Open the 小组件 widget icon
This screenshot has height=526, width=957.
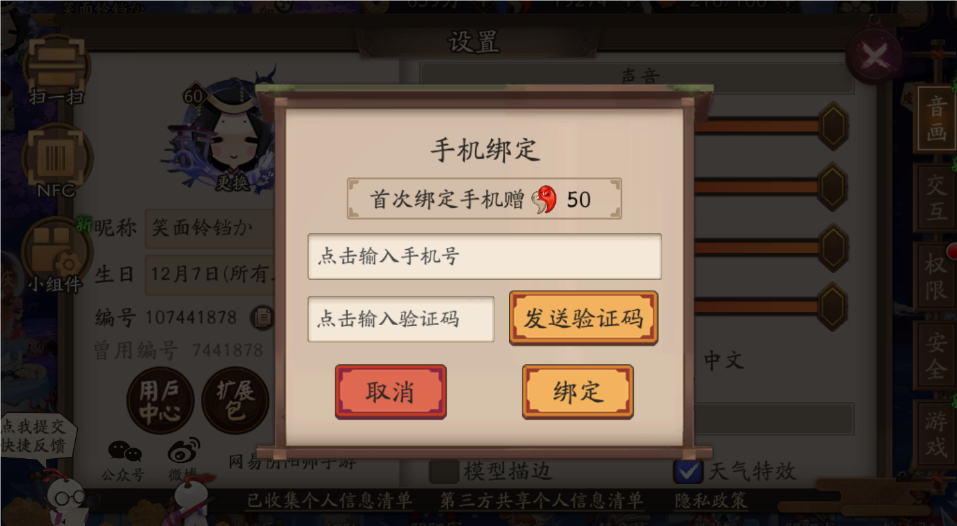pos(56,252)
